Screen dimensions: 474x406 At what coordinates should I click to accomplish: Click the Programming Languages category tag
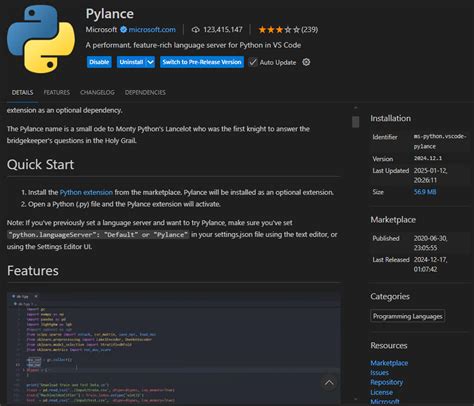tap(408, 316)
